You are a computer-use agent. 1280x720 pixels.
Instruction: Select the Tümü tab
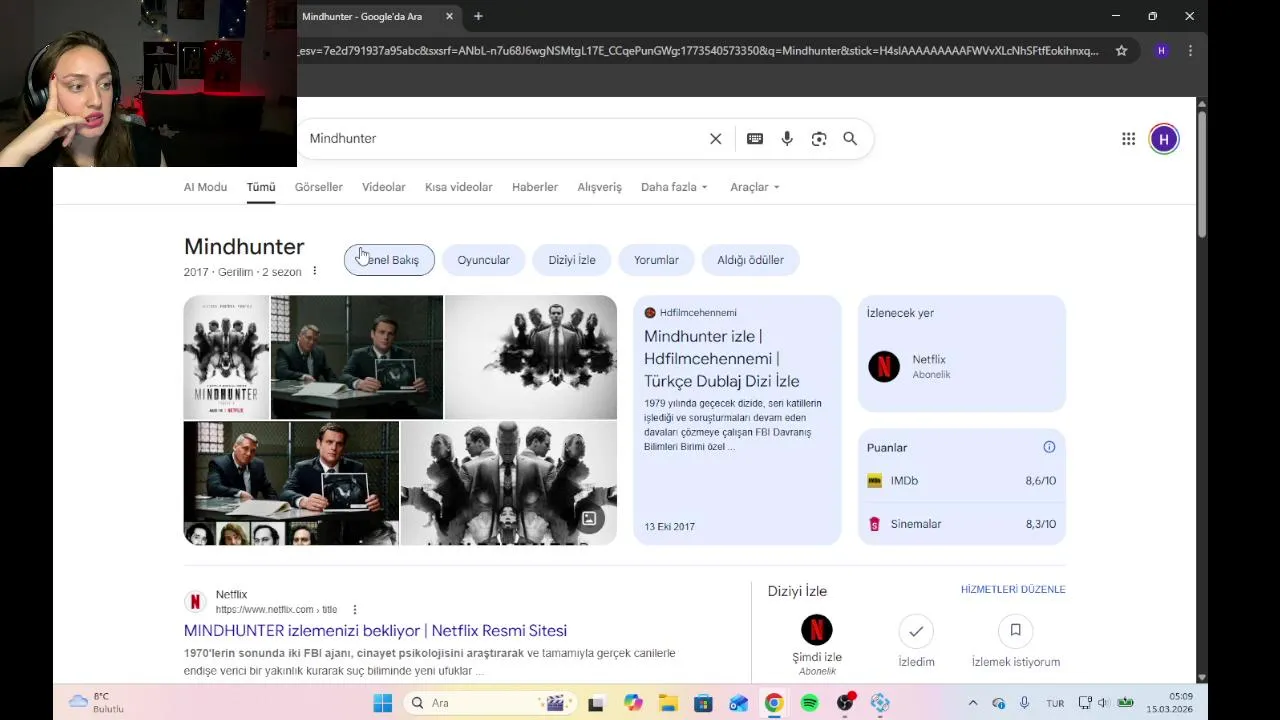coord(261,187)
